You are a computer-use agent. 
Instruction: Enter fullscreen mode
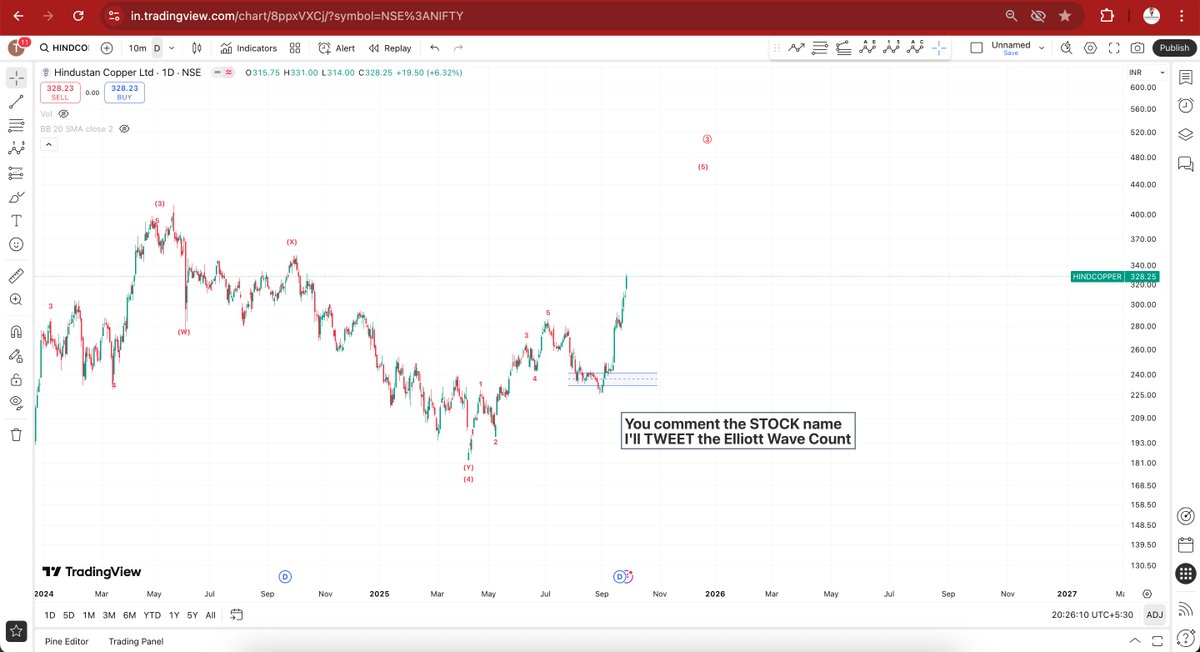coord(1114,47)
